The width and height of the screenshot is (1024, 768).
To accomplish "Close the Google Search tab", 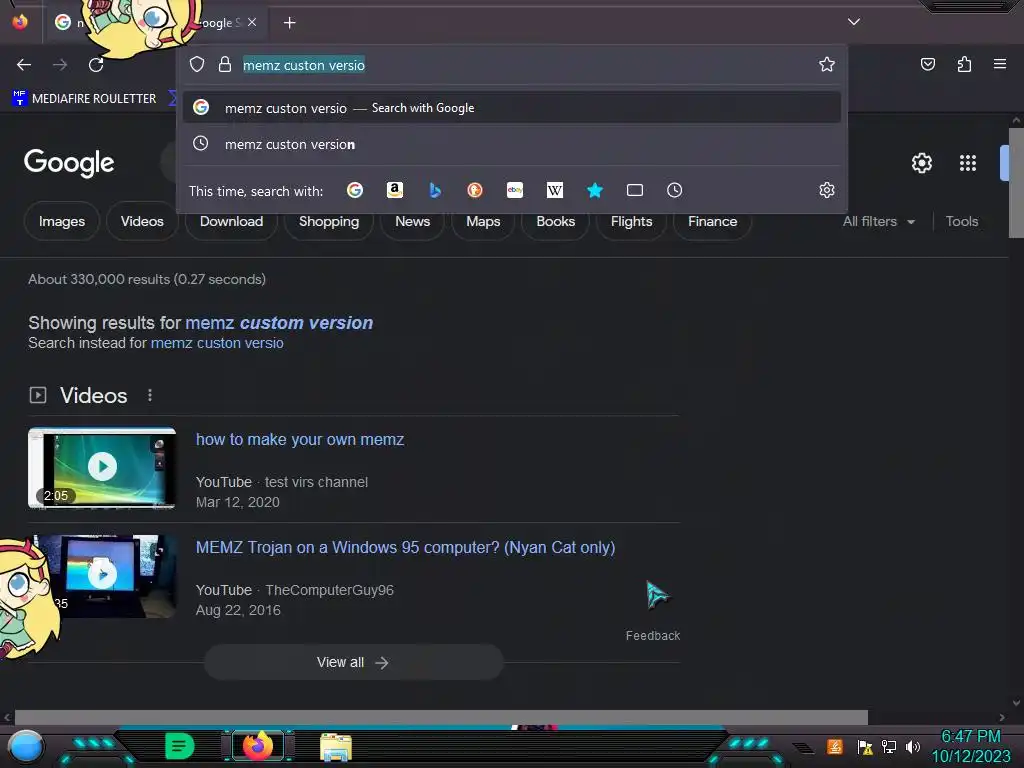I will coord(252,22).
